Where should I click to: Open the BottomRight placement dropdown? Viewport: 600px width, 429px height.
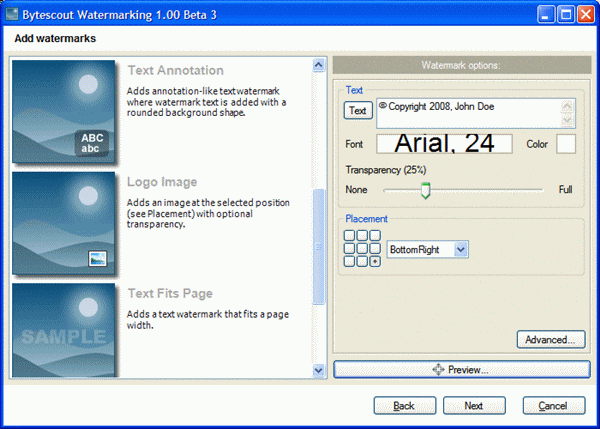tap(460, 249)
